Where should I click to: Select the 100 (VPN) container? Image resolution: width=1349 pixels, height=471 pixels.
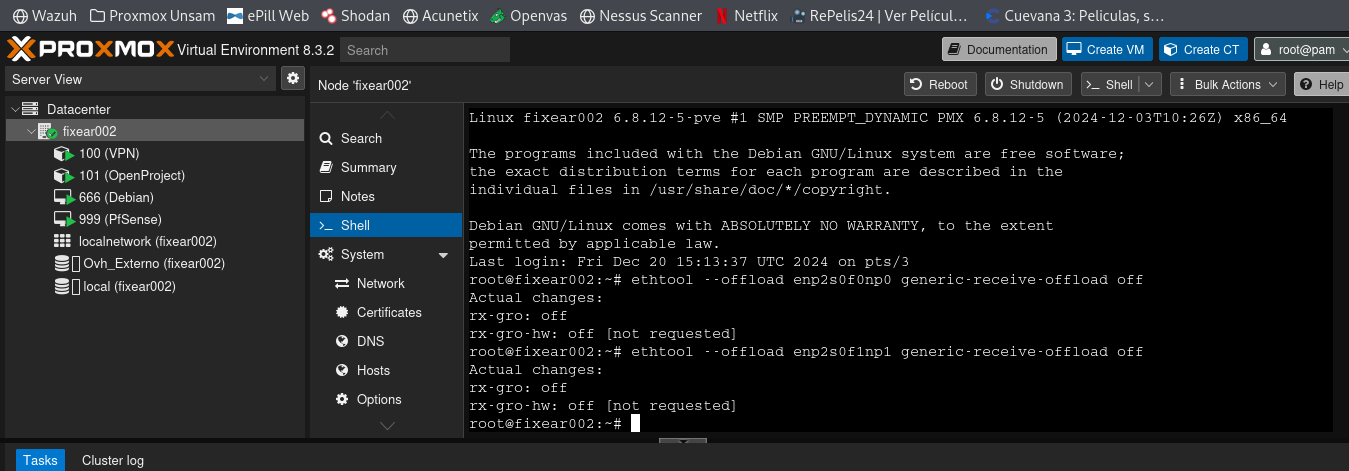[x=108, y=153]
